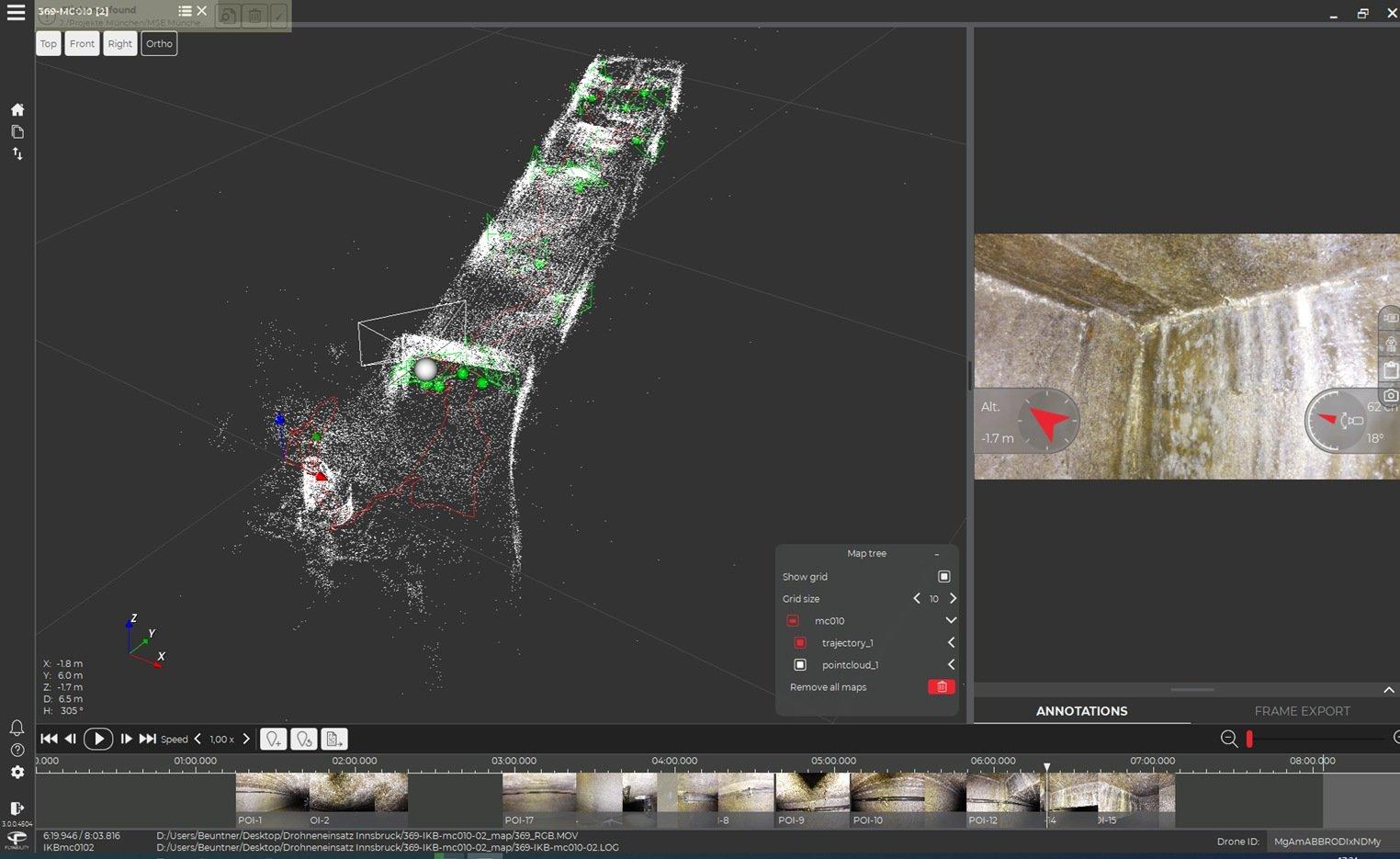Toggle pointcloud_1 visibility checkbox
1400x859 pixels.
(800, 665)
